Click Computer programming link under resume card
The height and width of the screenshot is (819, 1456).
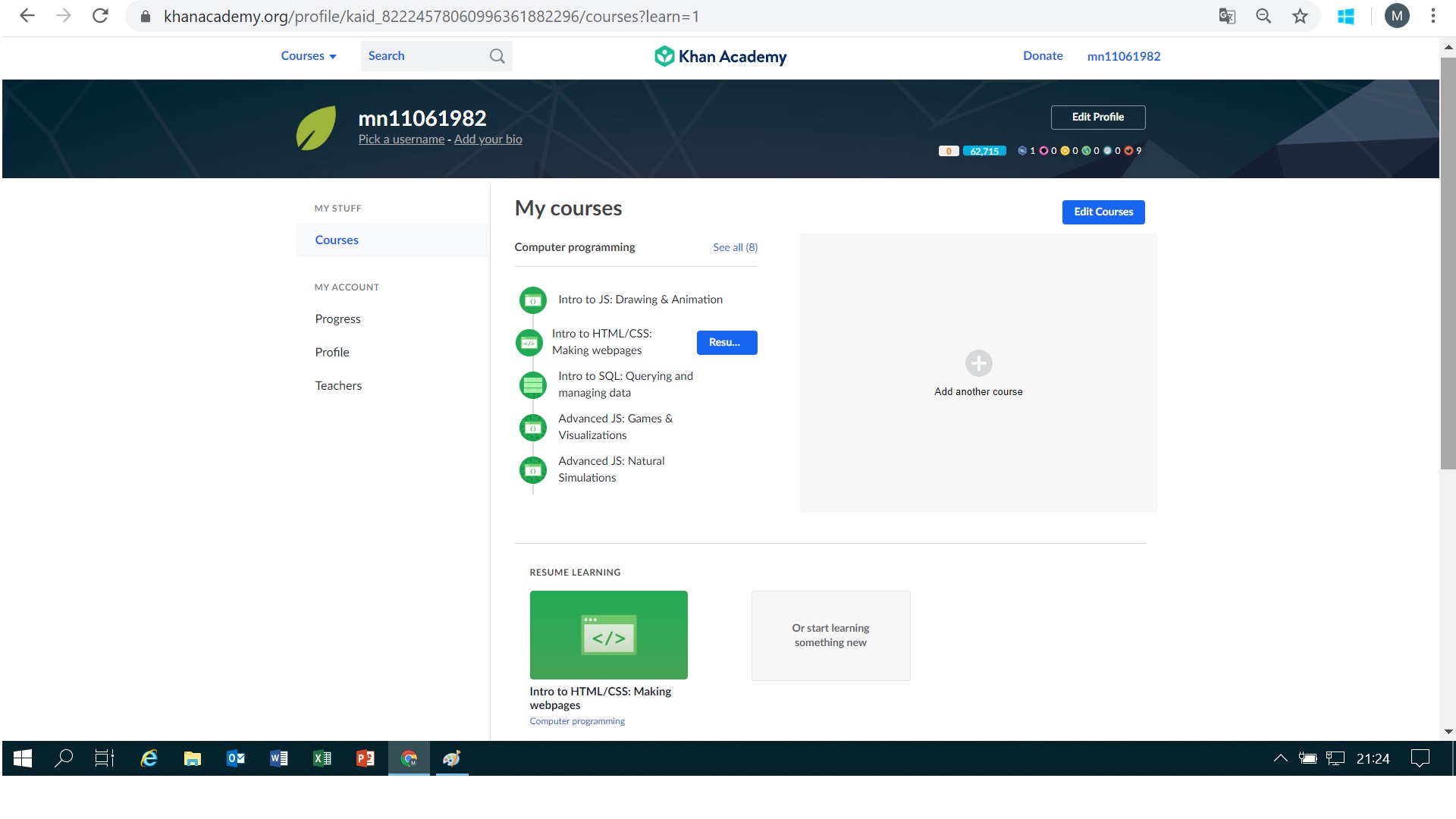point(577,721)
